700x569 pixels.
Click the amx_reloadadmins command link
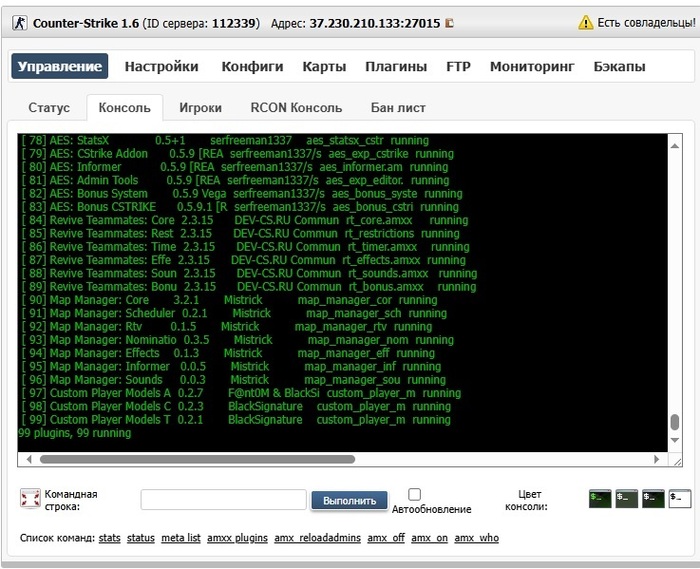[317, 538]
